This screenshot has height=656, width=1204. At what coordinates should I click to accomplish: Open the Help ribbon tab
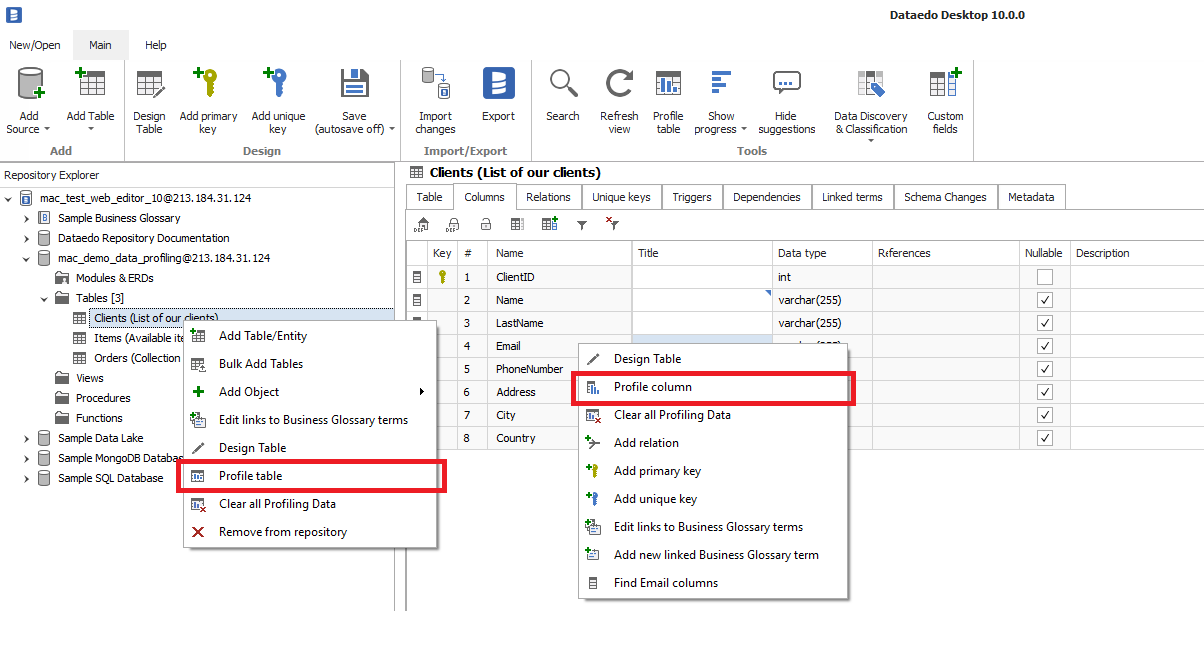pyautogui.click(x=155, y=45)
